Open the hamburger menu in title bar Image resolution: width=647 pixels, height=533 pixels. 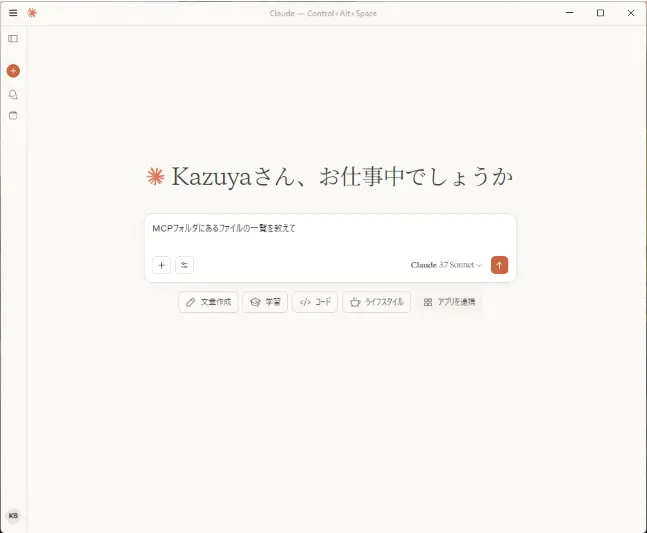[13, 13]
